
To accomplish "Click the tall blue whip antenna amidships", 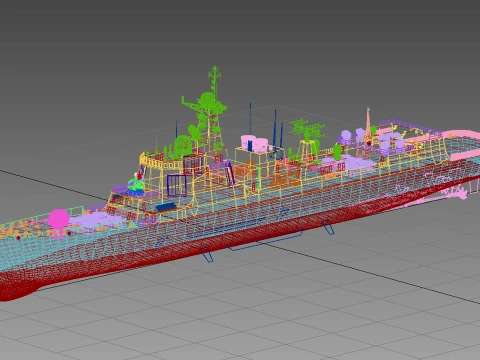I will click(251, 127).
